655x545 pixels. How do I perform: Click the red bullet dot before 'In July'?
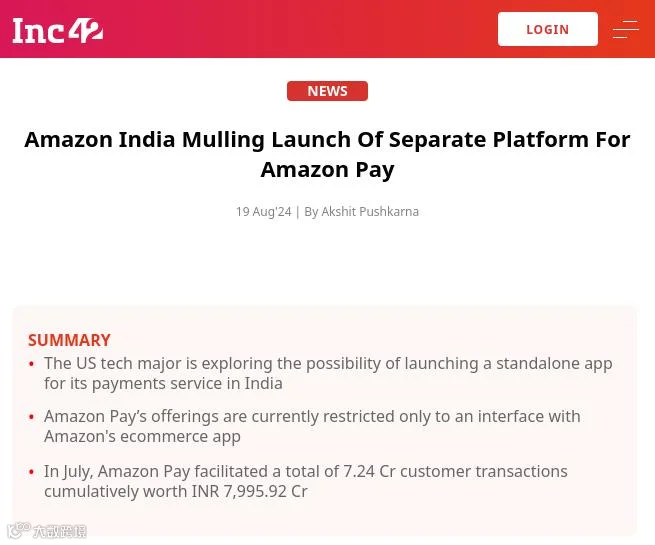tap(31, 472)
